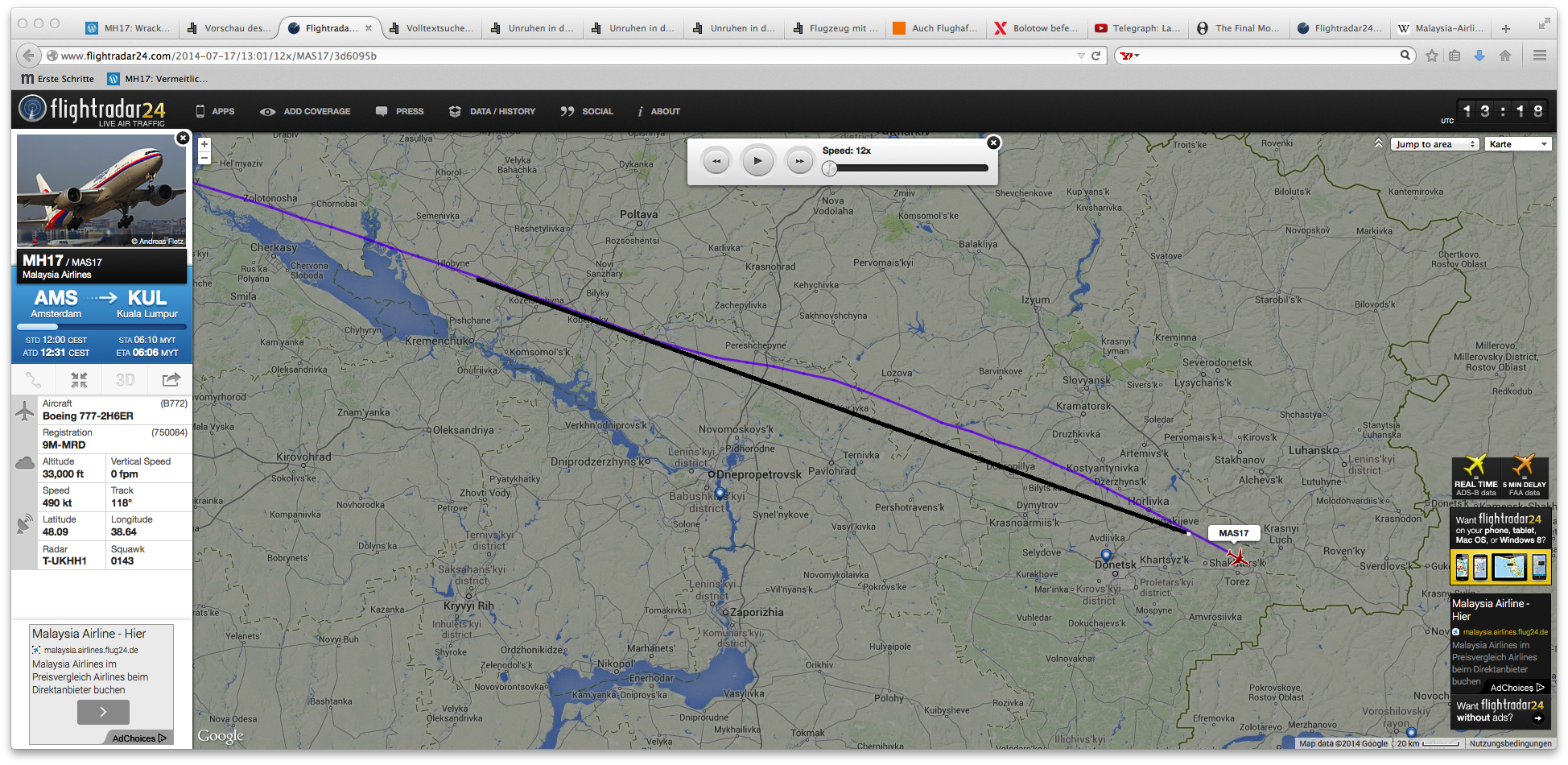The image size is (1568, 765).
Task: Open the SOCIAL menu
Action: click(587, 111)
